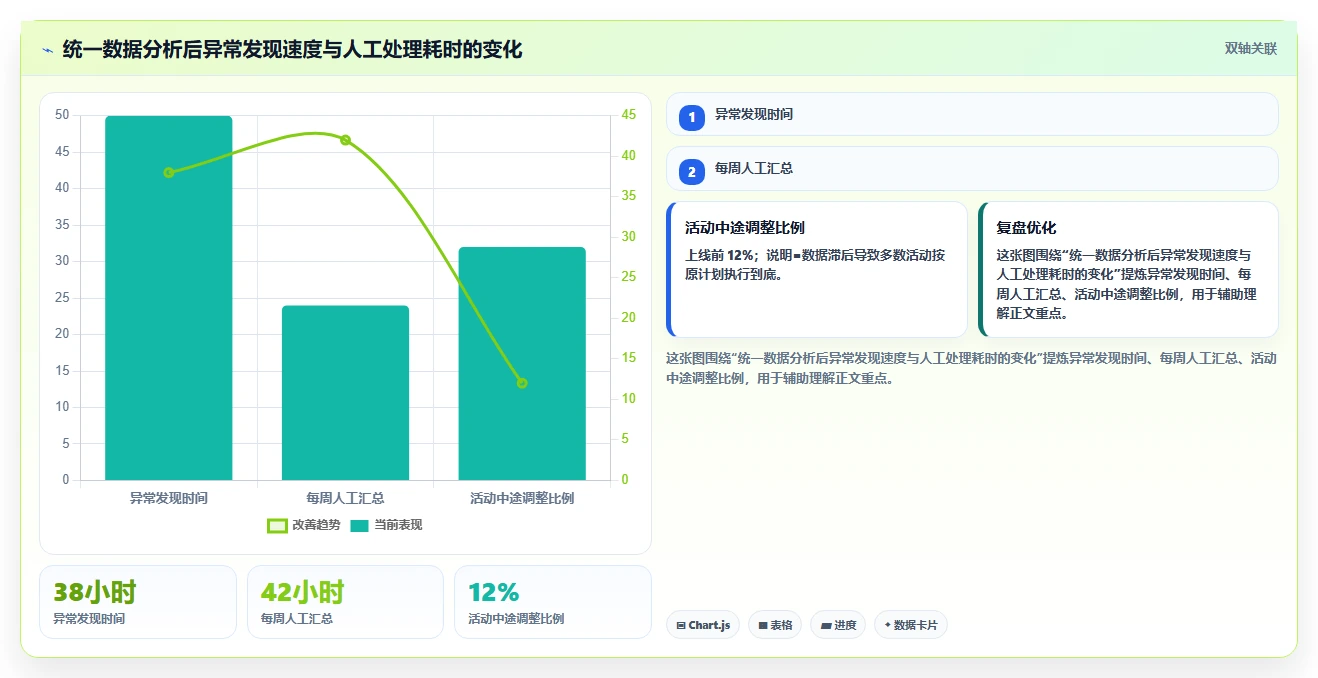The height and width of the screenshot is (678, 1318).
Task: Click the trend line point on 活动中途调整比例
Action: [x=522, y=383]
